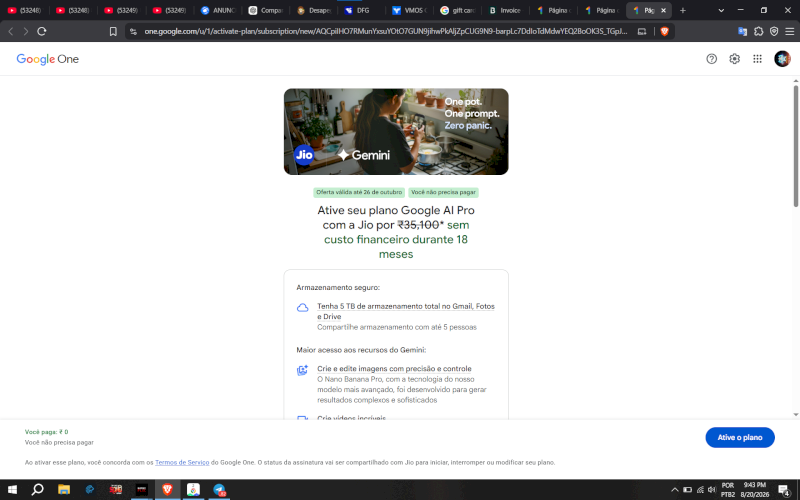Open the translate page icon
800x500 pixels.
[742, 31]
